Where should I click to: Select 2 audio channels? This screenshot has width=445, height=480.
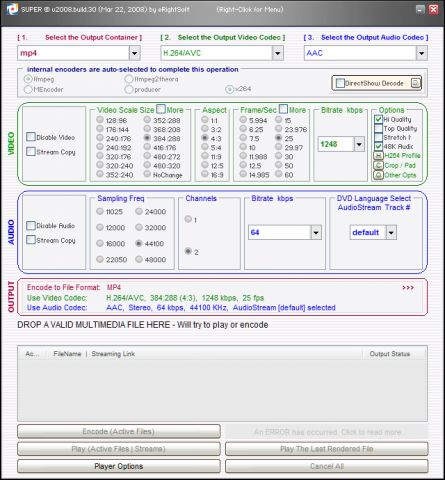[x=188, y=251]
